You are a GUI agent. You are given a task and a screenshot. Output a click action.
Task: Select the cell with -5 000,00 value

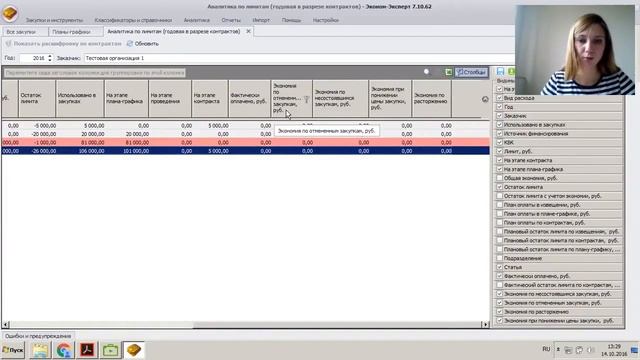click(37, 126)
